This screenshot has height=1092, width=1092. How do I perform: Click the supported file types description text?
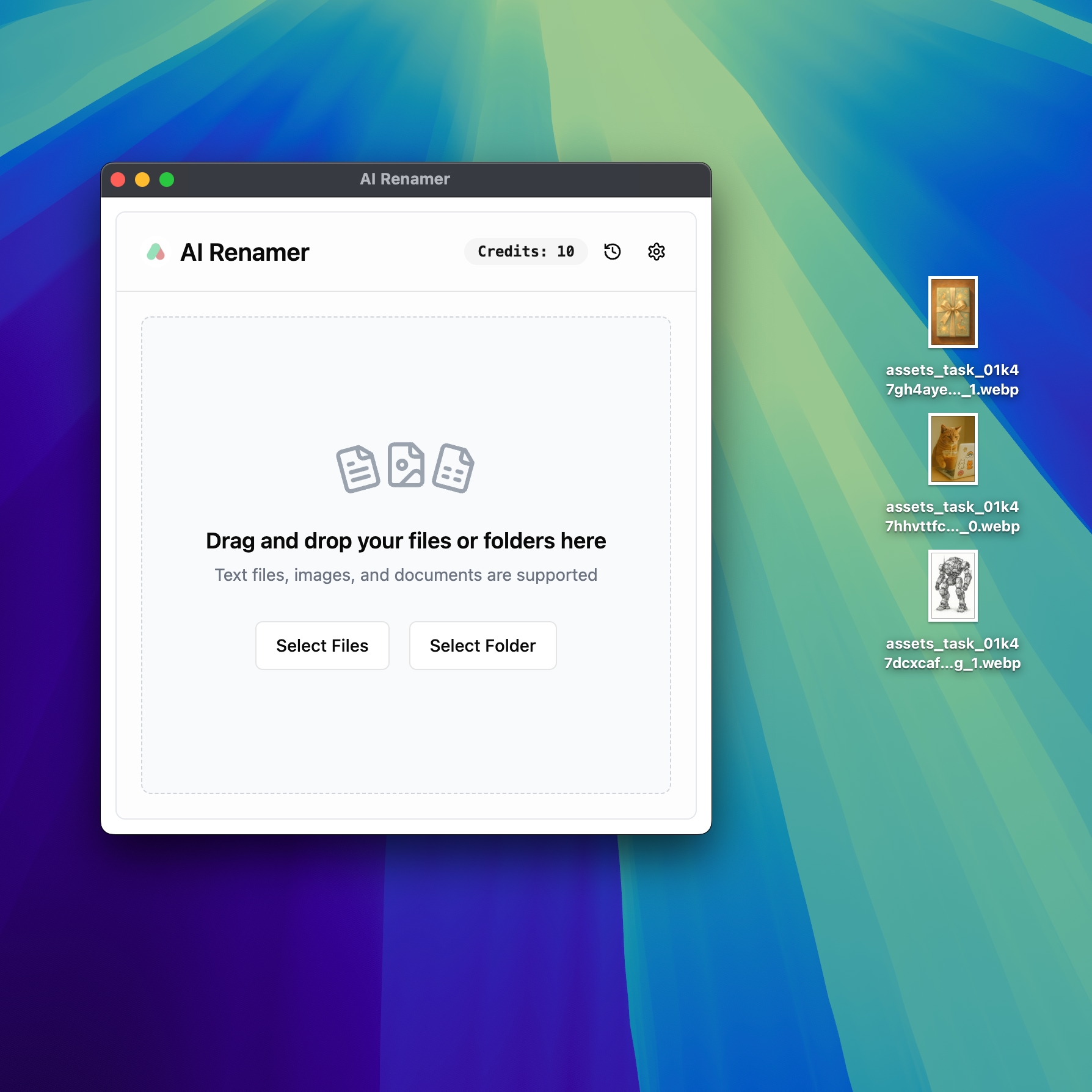point(406,574)
